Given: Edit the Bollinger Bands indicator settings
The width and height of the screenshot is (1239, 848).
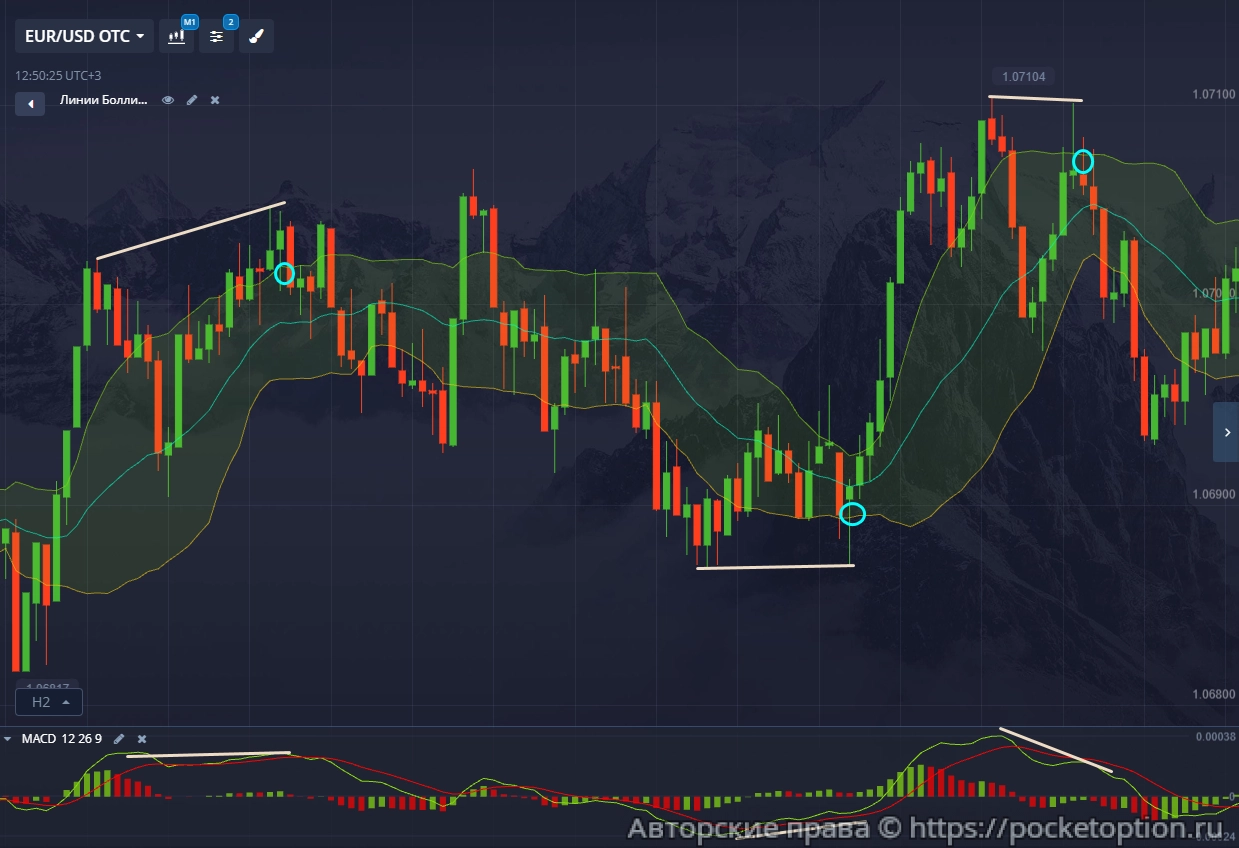Looking at the screenshot, I should (192, 100).
